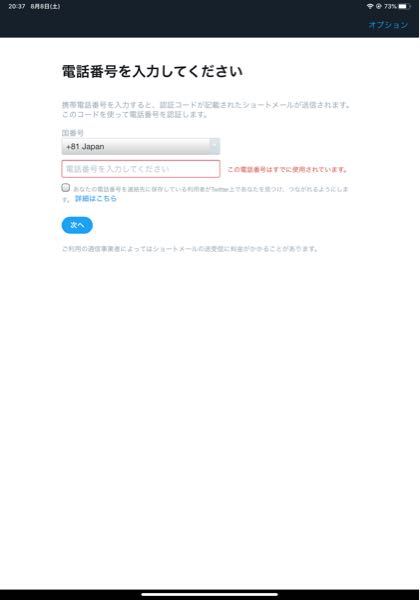The height and width of the screenshot is (600, 420).
Task: Click the checkbox label text about Twitter contacts
Action: (x=205, y=194)
